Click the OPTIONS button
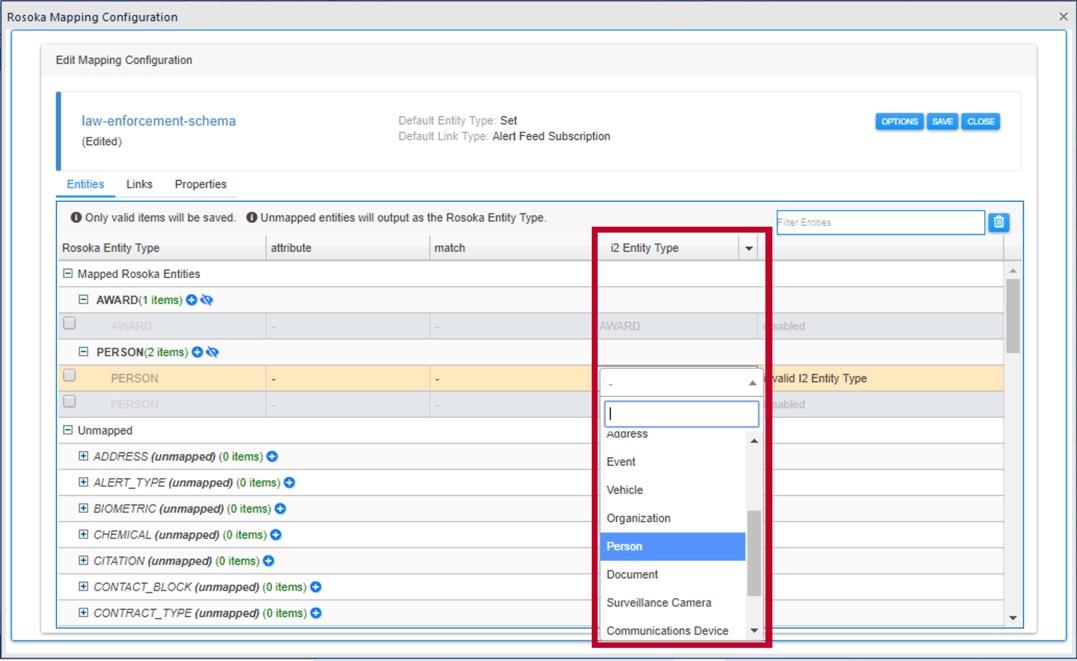 pos(899,121)
